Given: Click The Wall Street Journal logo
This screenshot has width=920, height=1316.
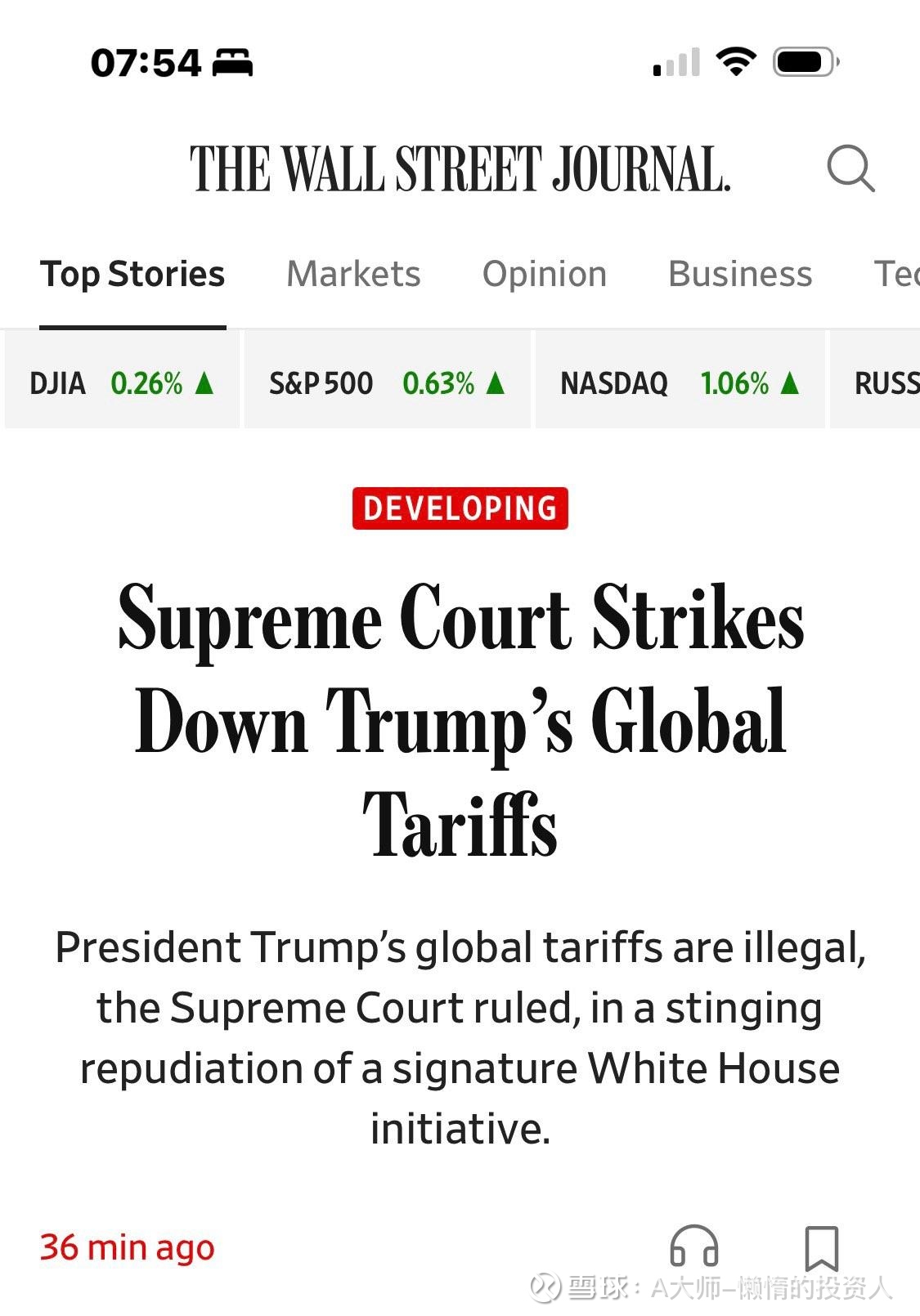Looking at the screenshot, I should point(460,169).
